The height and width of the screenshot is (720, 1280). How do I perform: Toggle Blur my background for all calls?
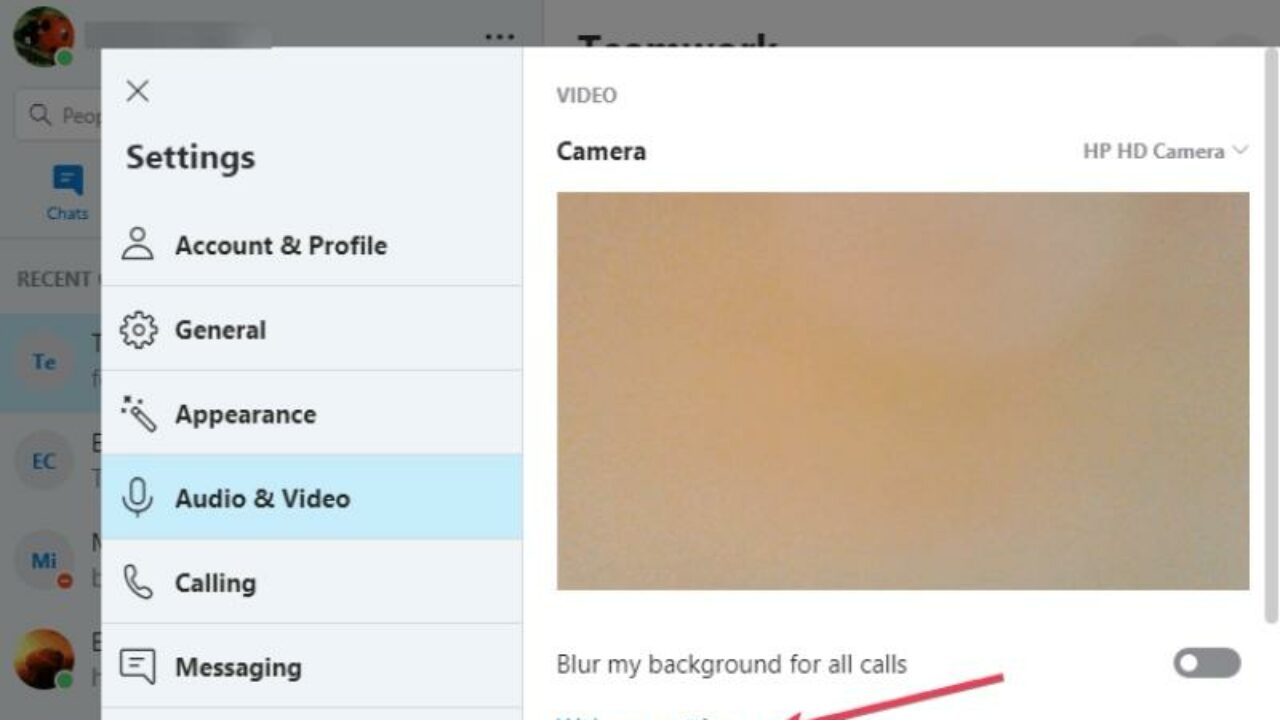[x=1206, y=663]
